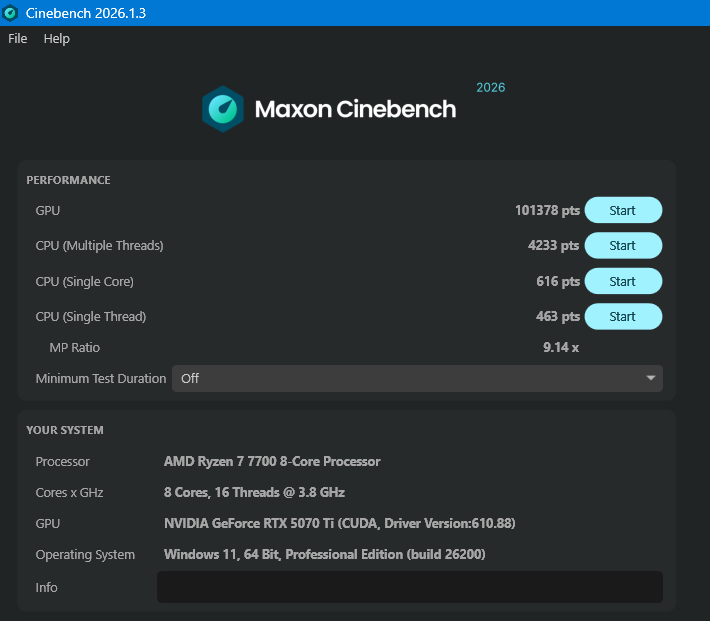710x621 pixels.
Task: Click the Cinebench app icon in title bar
Action: (x=10, y=13)
